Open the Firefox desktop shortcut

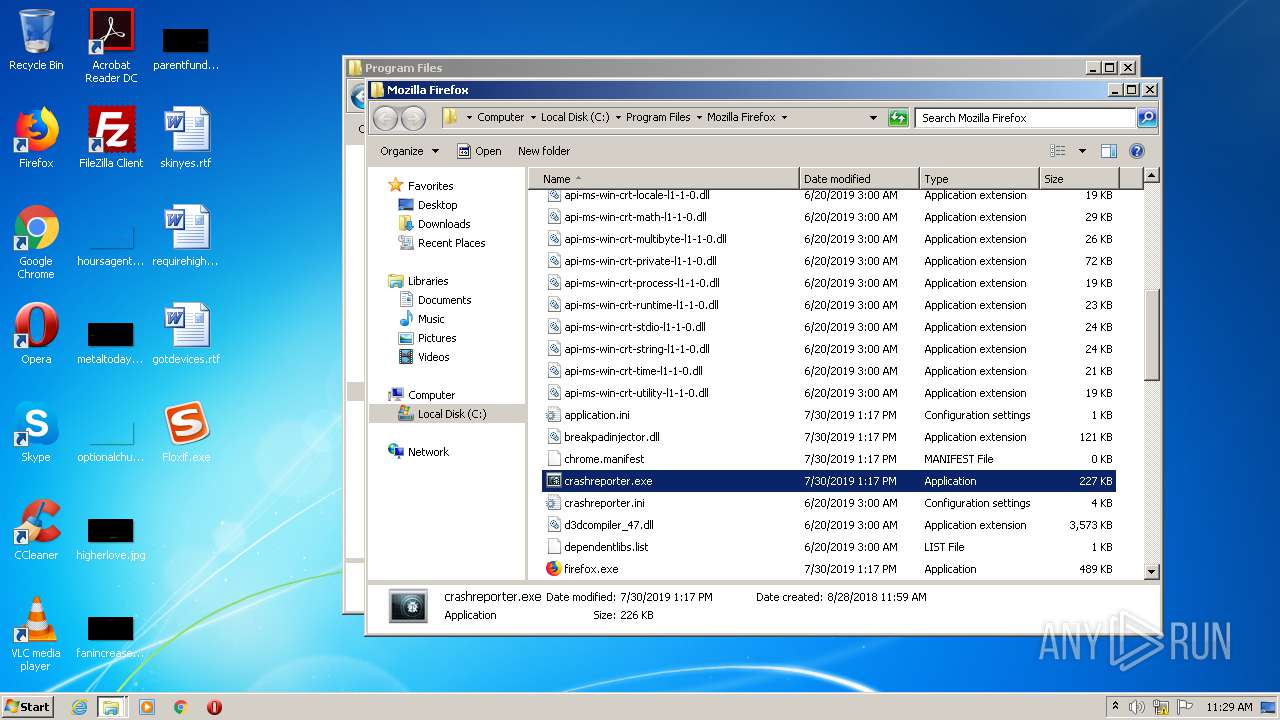tap(36, 138)
